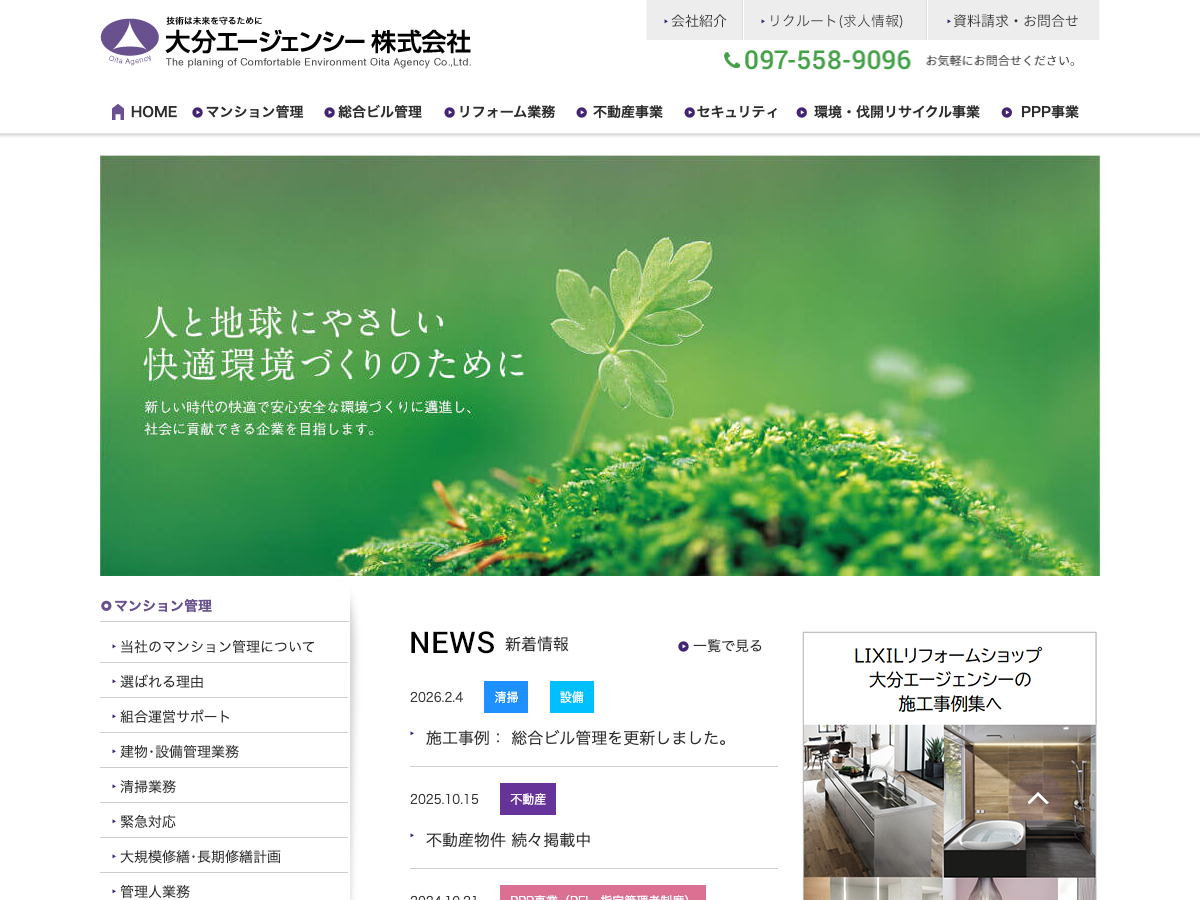Click the purple 不動産 category tag
This screenshot has height=900, width=1200.
click(528, 799)
